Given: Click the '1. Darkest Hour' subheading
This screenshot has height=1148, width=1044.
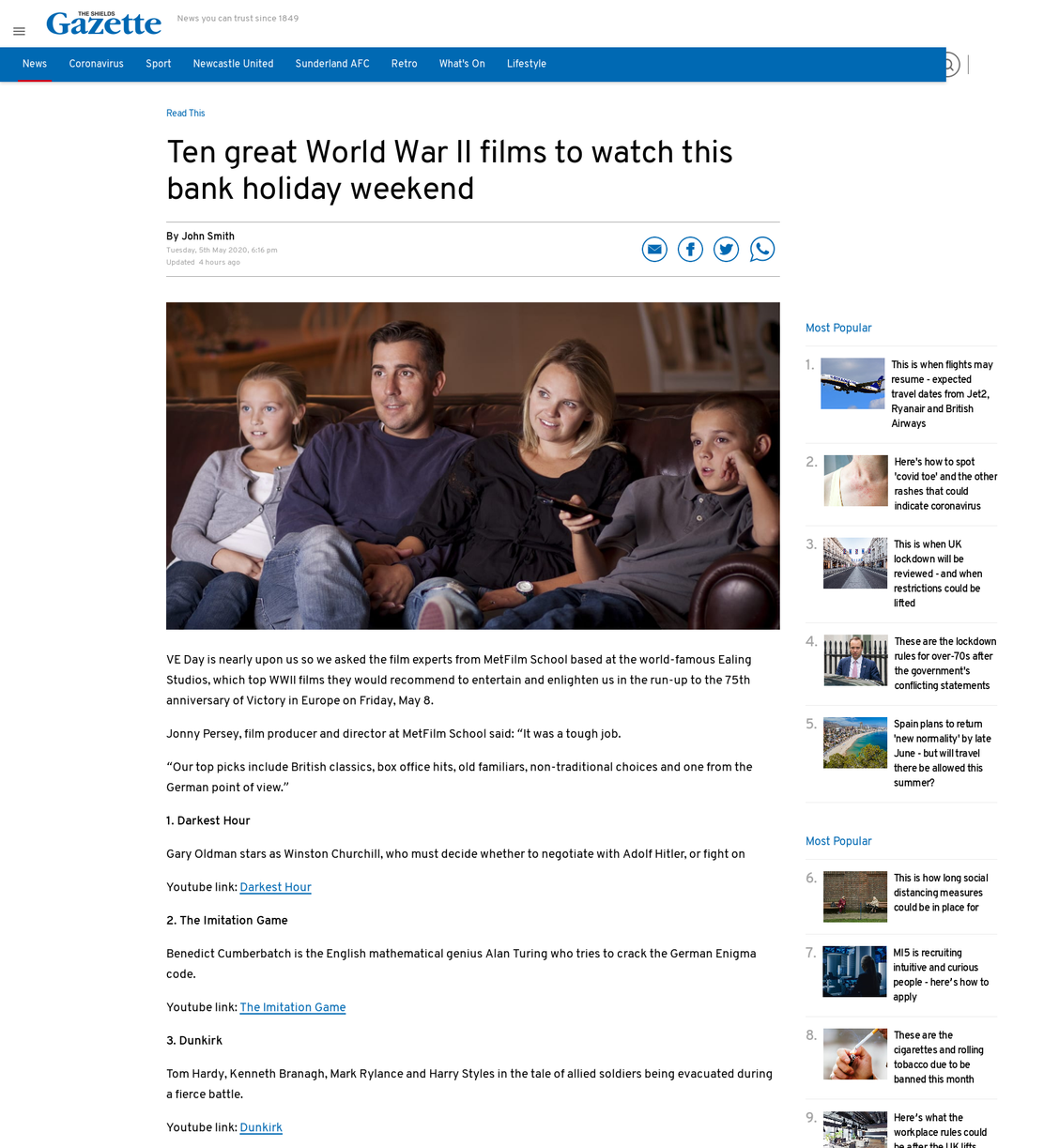Looking at the screenshot, I should (x=208, y=820).
